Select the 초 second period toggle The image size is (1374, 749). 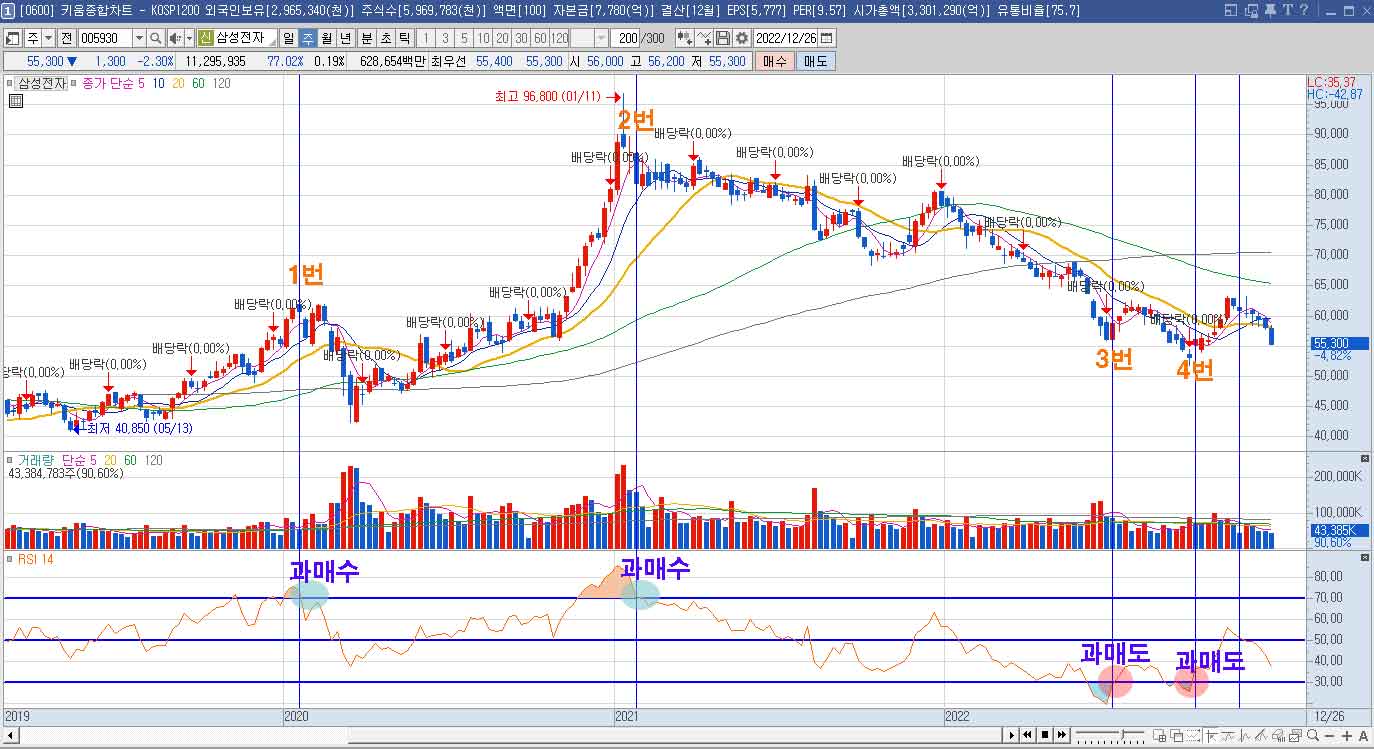[385, 38]
